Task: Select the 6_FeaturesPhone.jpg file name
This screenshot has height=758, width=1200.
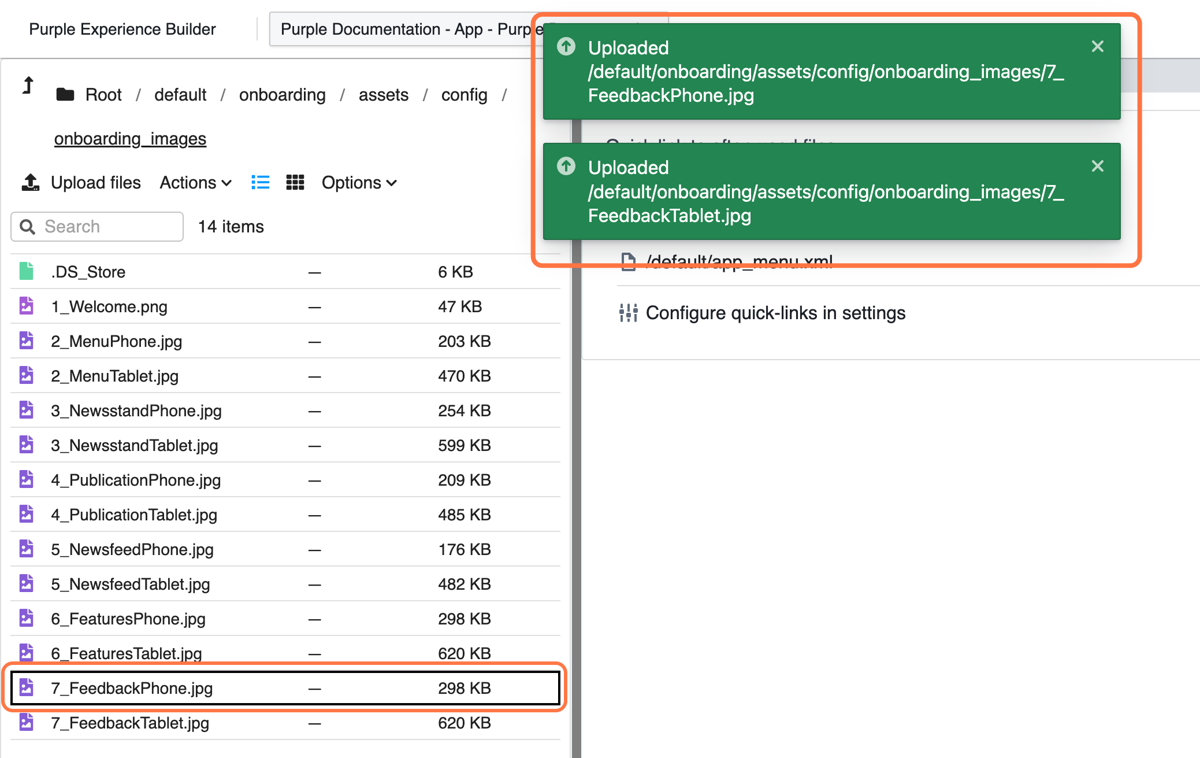Action: (x=128, y=618)
